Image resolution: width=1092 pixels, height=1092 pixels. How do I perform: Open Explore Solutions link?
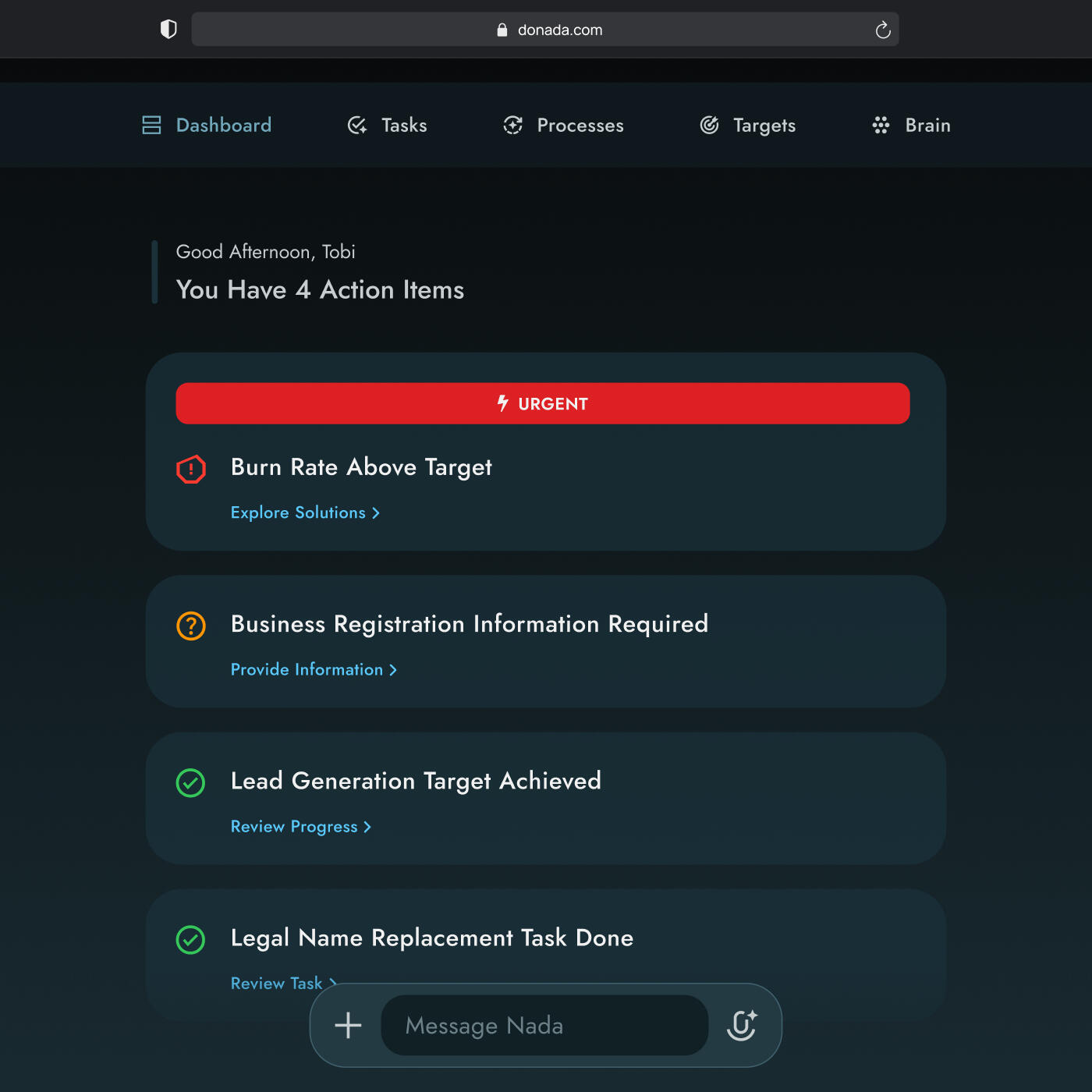click(305, 512)
